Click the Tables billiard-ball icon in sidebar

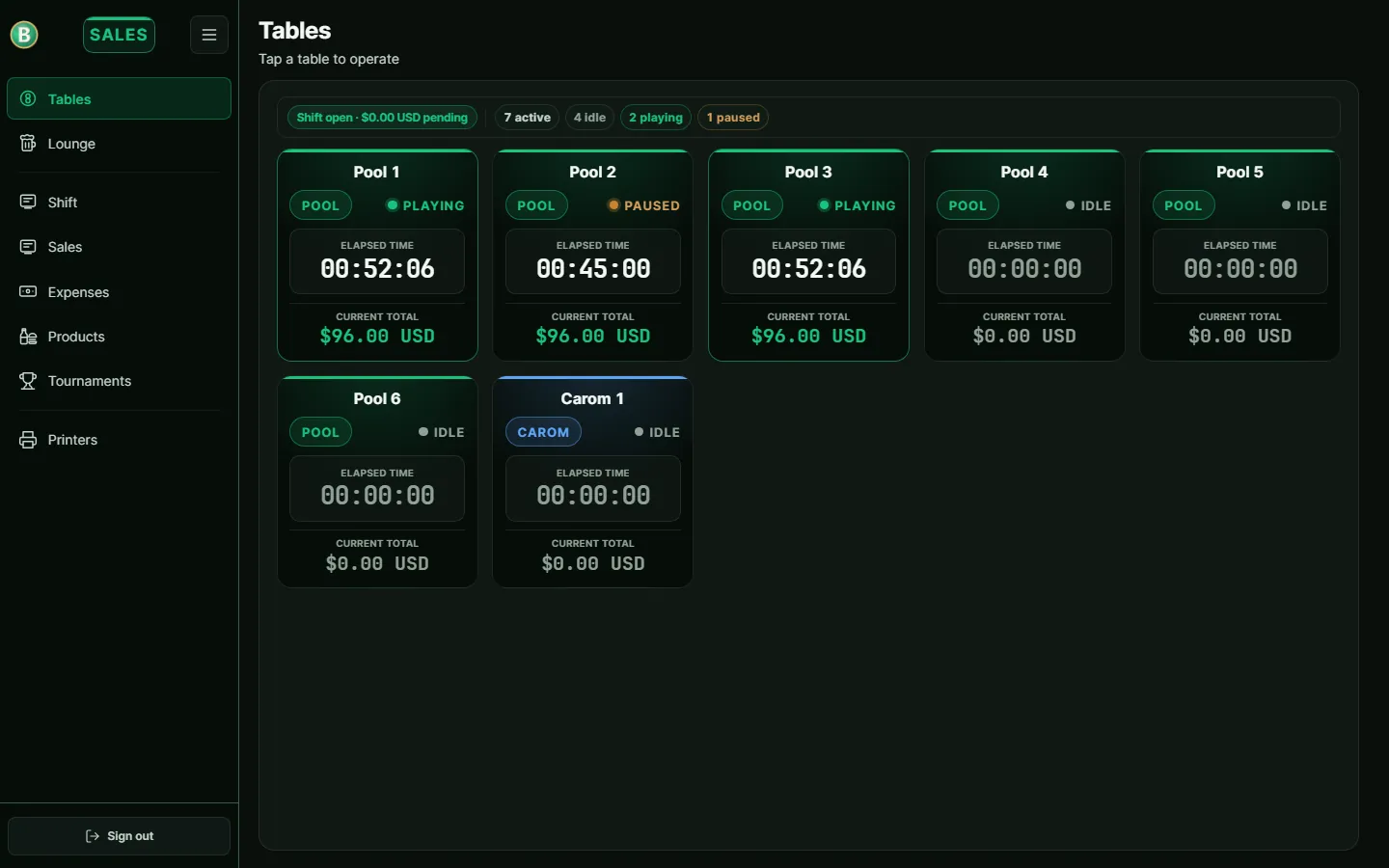(28, 98)
